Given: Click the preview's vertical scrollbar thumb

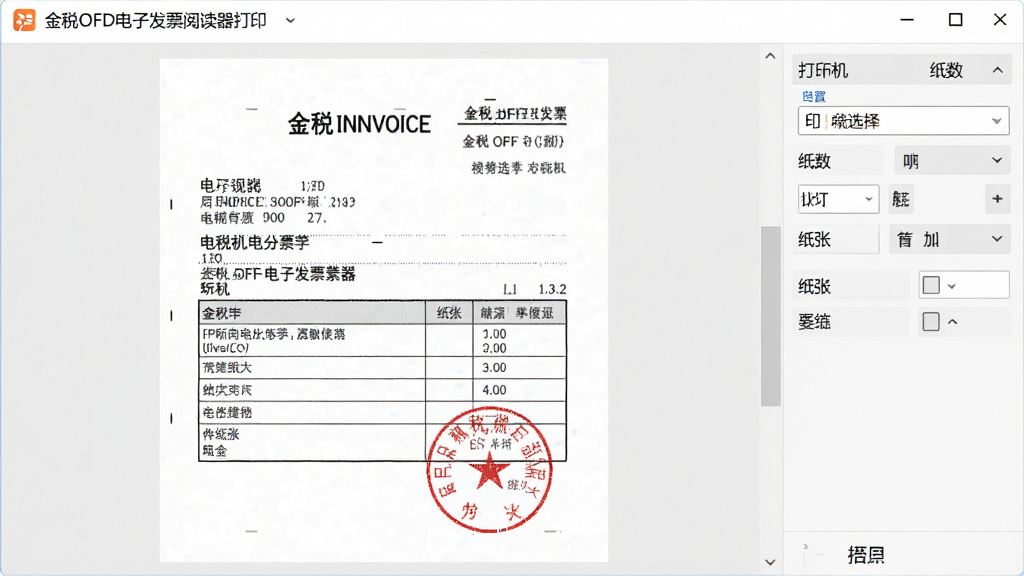Looking at the screenshot, I should click(771, 316).
